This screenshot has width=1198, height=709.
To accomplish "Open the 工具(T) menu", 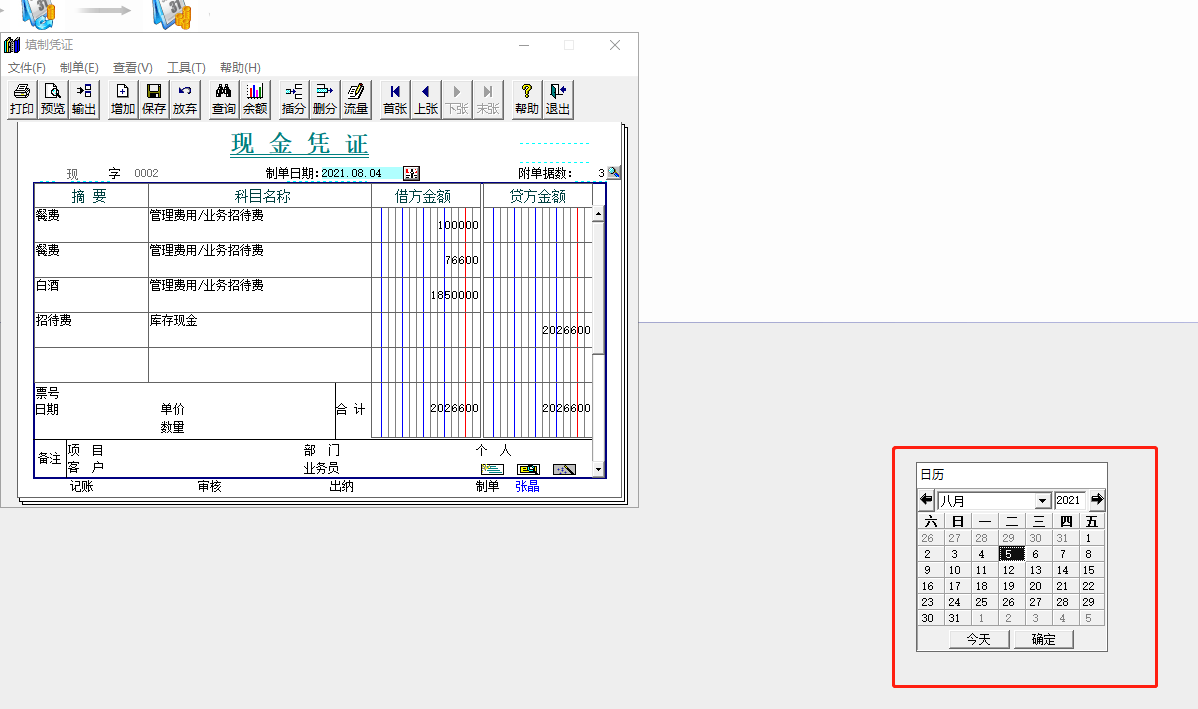I will (186, 68).
